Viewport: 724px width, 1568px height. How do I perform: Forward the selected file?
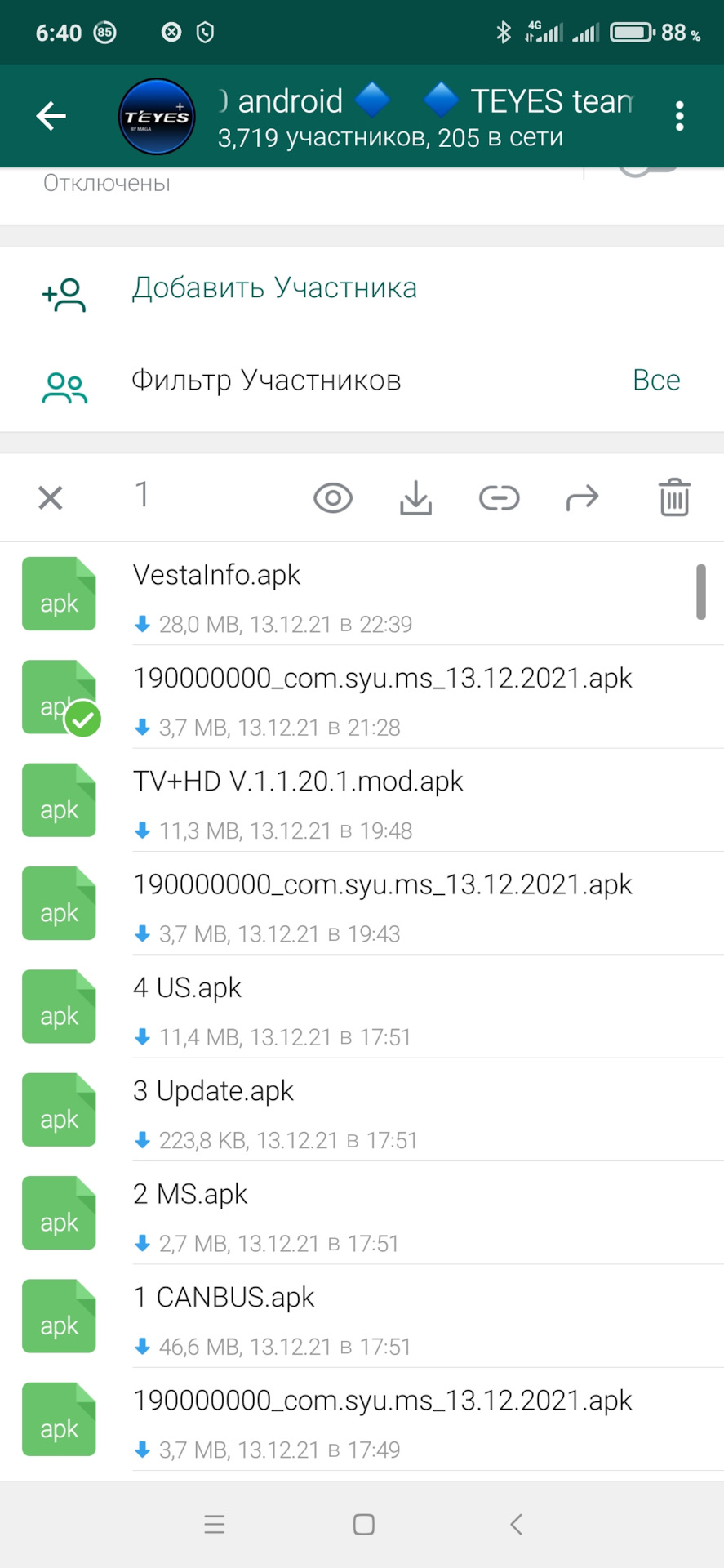click(x=582, y=497)
